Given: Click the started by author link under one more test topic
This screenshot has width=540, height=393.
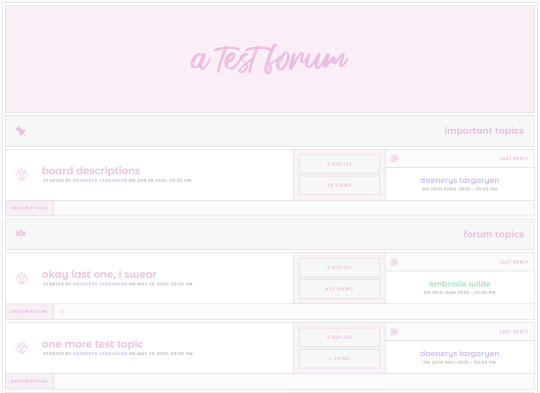Looking at the screenshot, I should [100, 354].
